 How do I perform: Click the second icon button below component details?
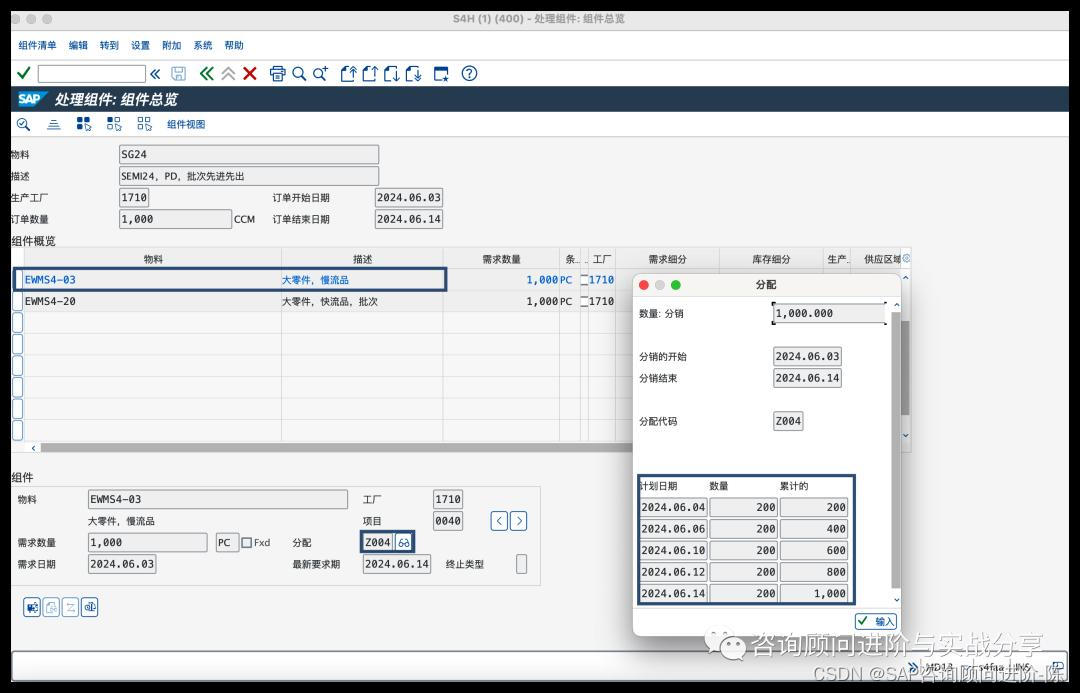(x=51, y=607)
